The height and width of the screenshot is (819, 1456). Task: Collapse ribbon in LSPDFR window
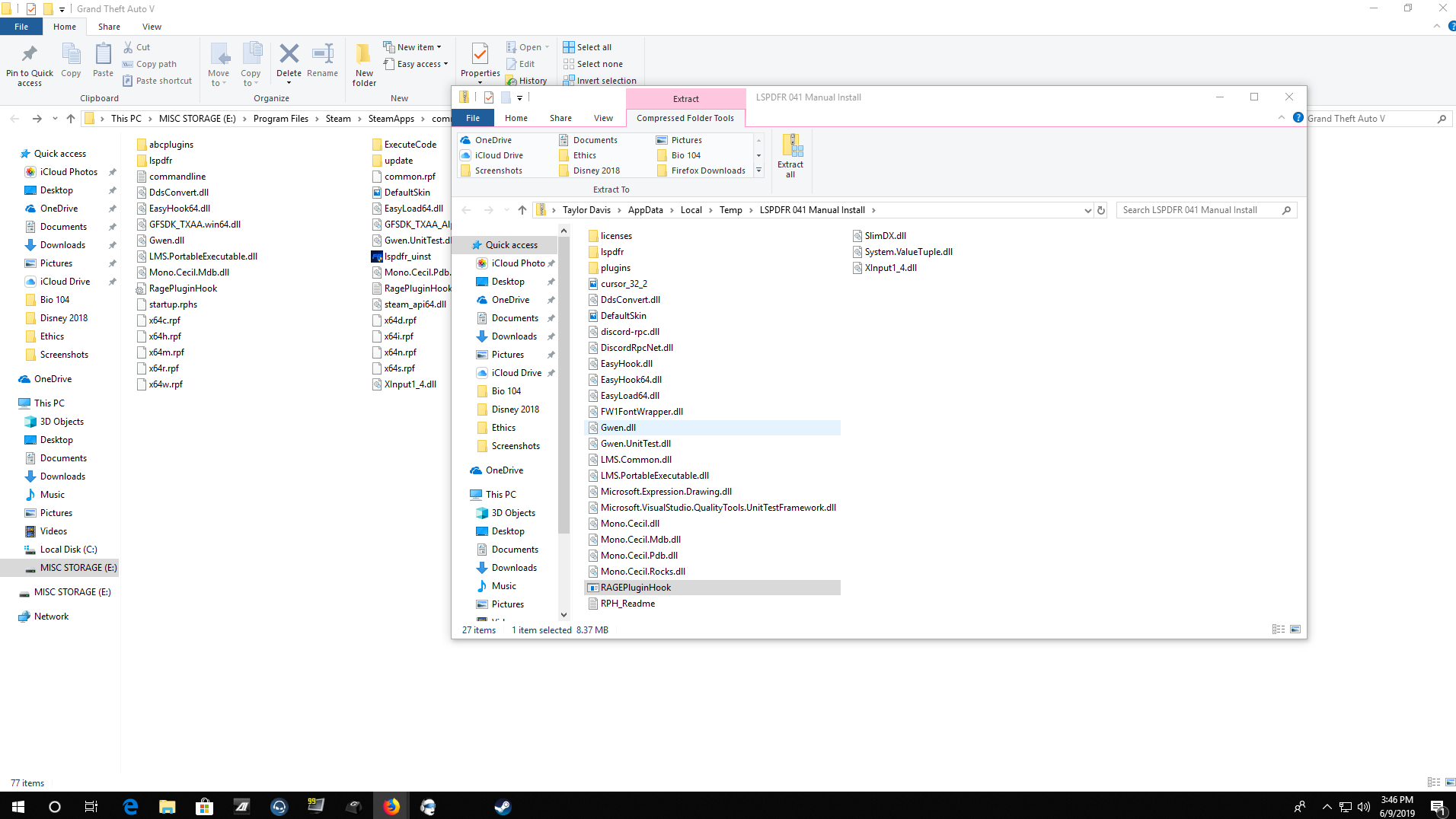[1281, 117]
